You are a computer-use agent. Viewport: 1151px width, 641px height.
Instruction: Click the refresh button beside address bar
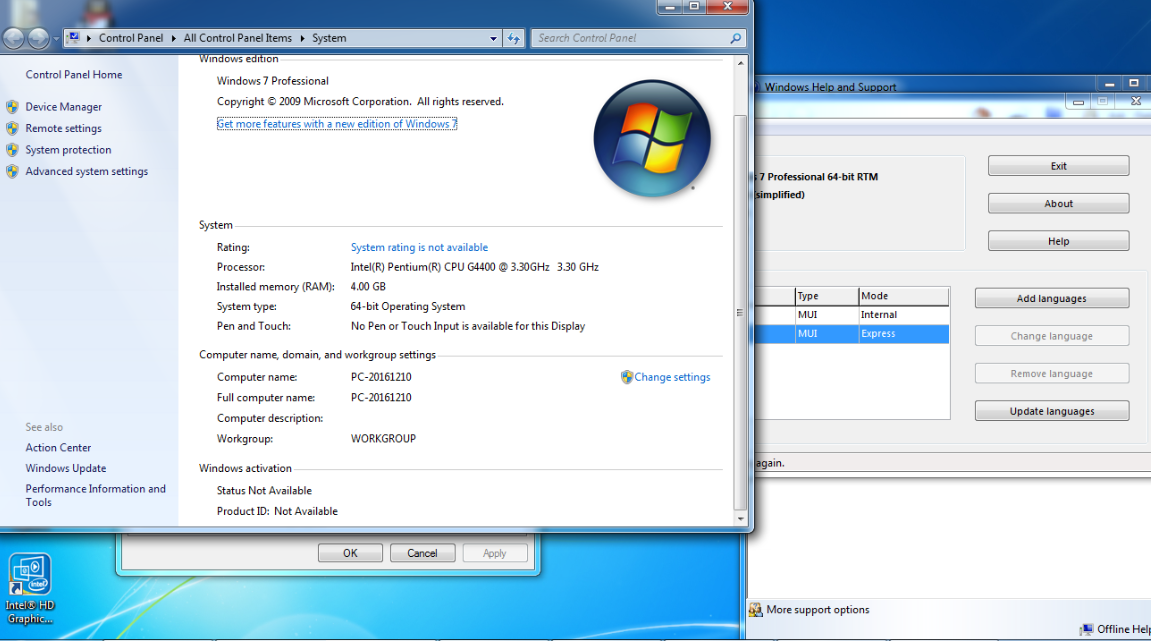(514, 38)
